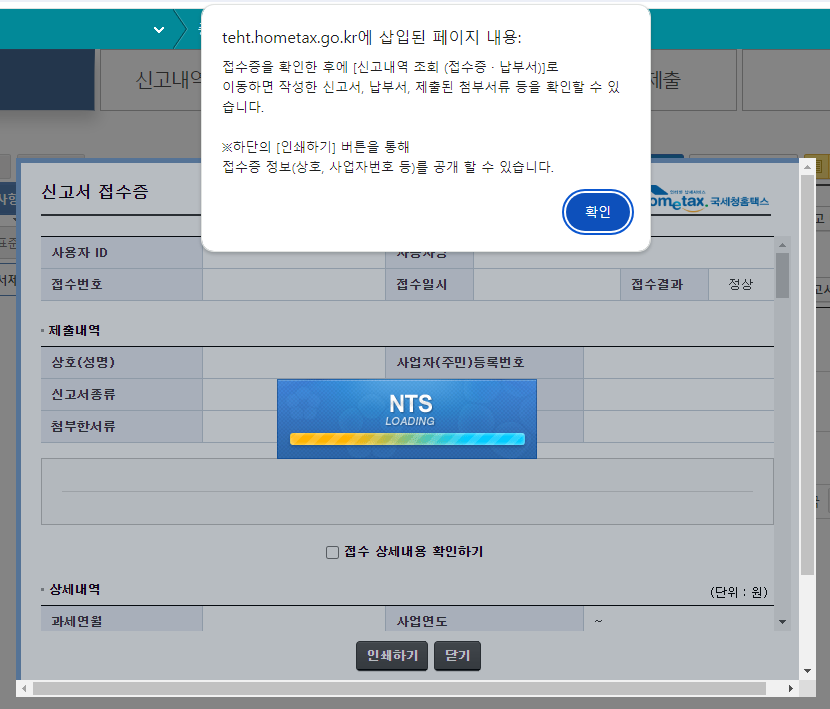Click the 인쇄하기 button at the bottom
The image size is (830, 709).
pos(391,656)
